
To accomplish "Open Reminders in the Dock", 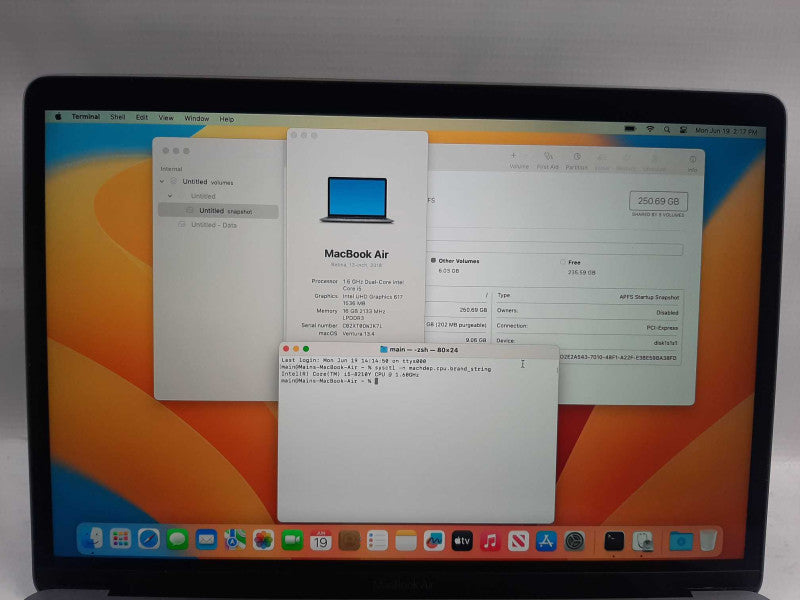I will click(378, 541).
